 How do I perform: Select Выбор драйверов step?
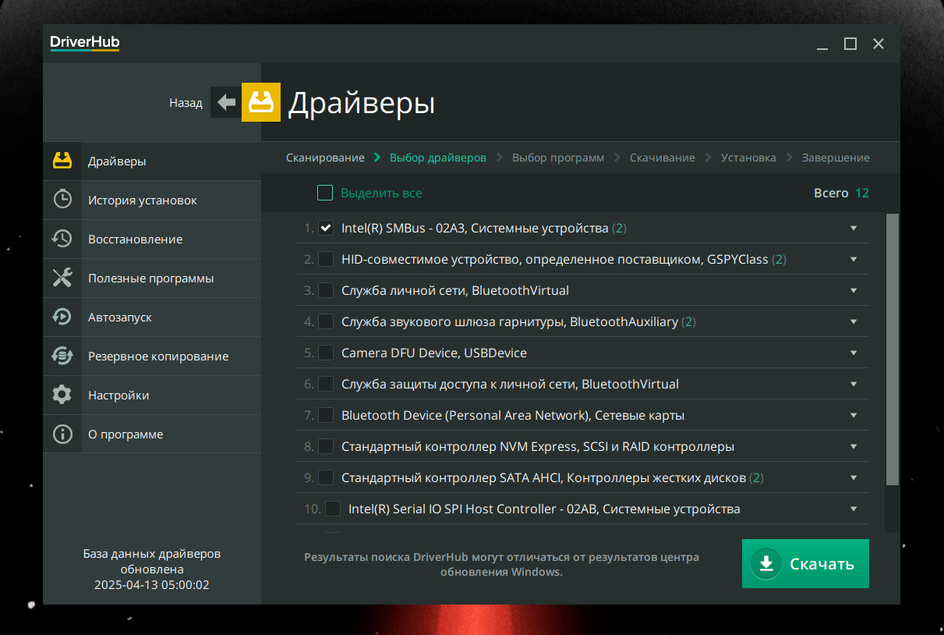click(438, 158)
